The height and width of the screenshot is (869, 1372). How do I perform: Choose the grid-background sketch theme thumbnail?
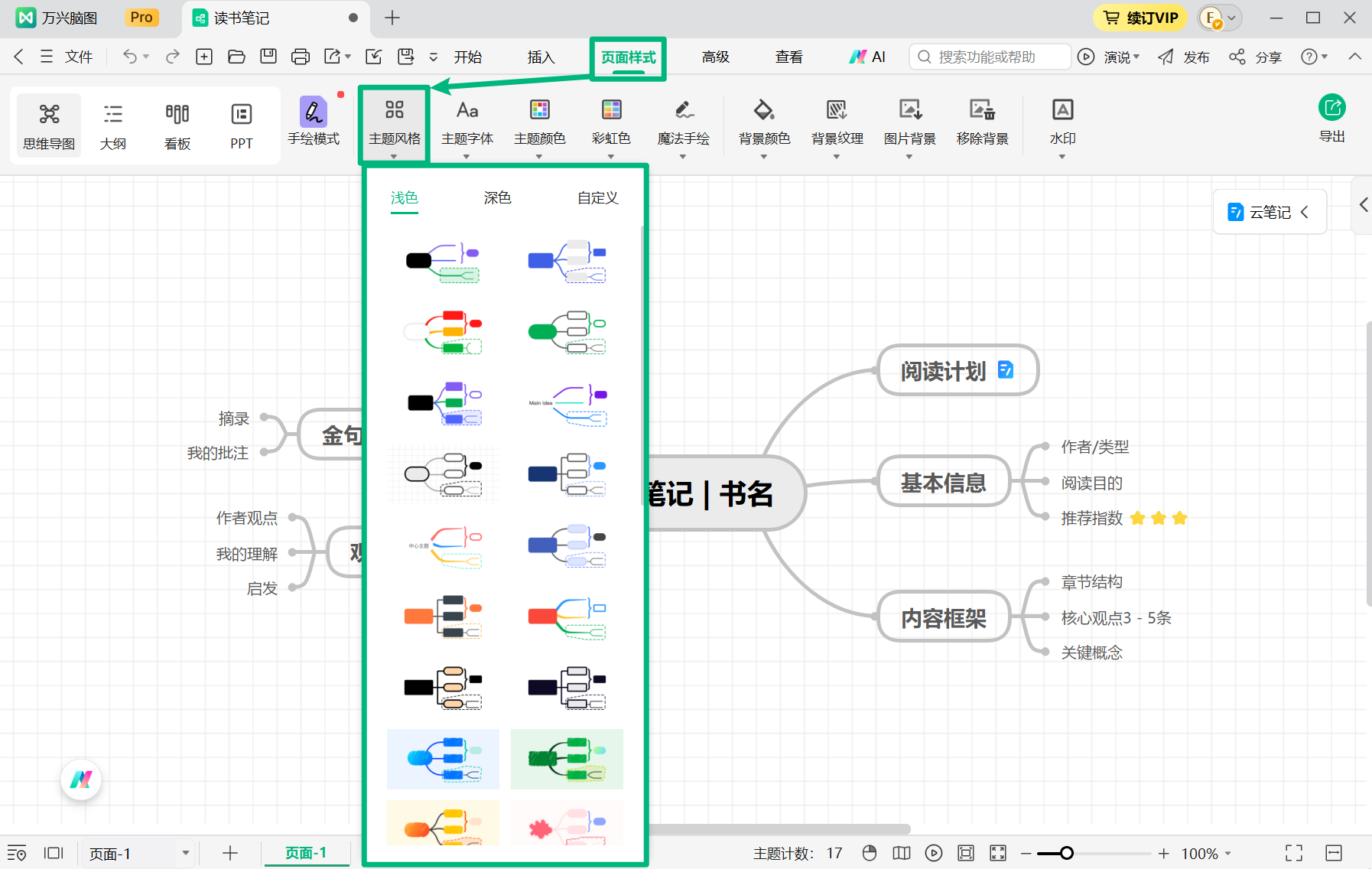pos(443,474)
